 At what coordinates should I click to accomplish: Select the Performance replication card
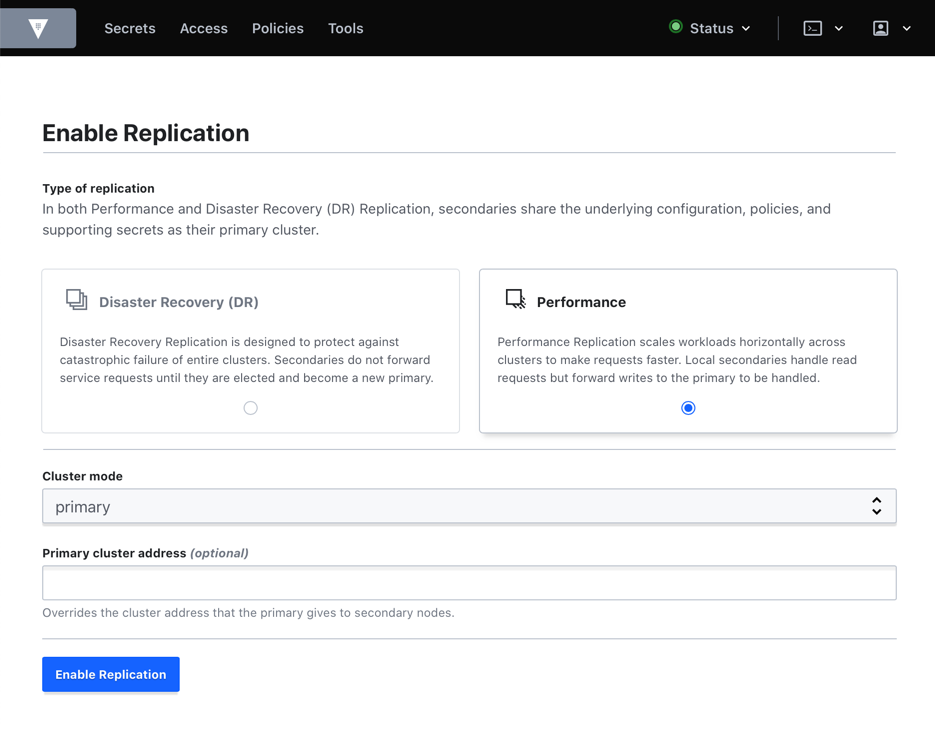[x=688, y=350]
